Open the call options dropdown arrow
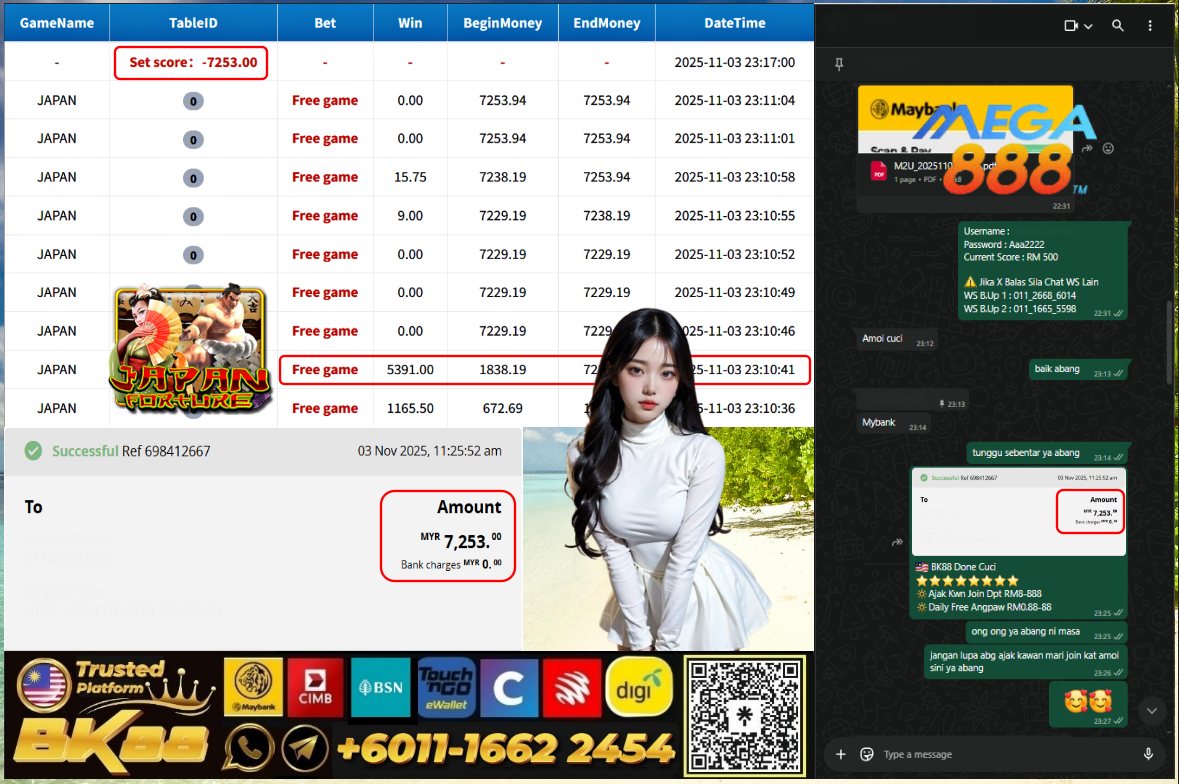This screenshot has height=784, width=1179. (x=1089, y=26)
